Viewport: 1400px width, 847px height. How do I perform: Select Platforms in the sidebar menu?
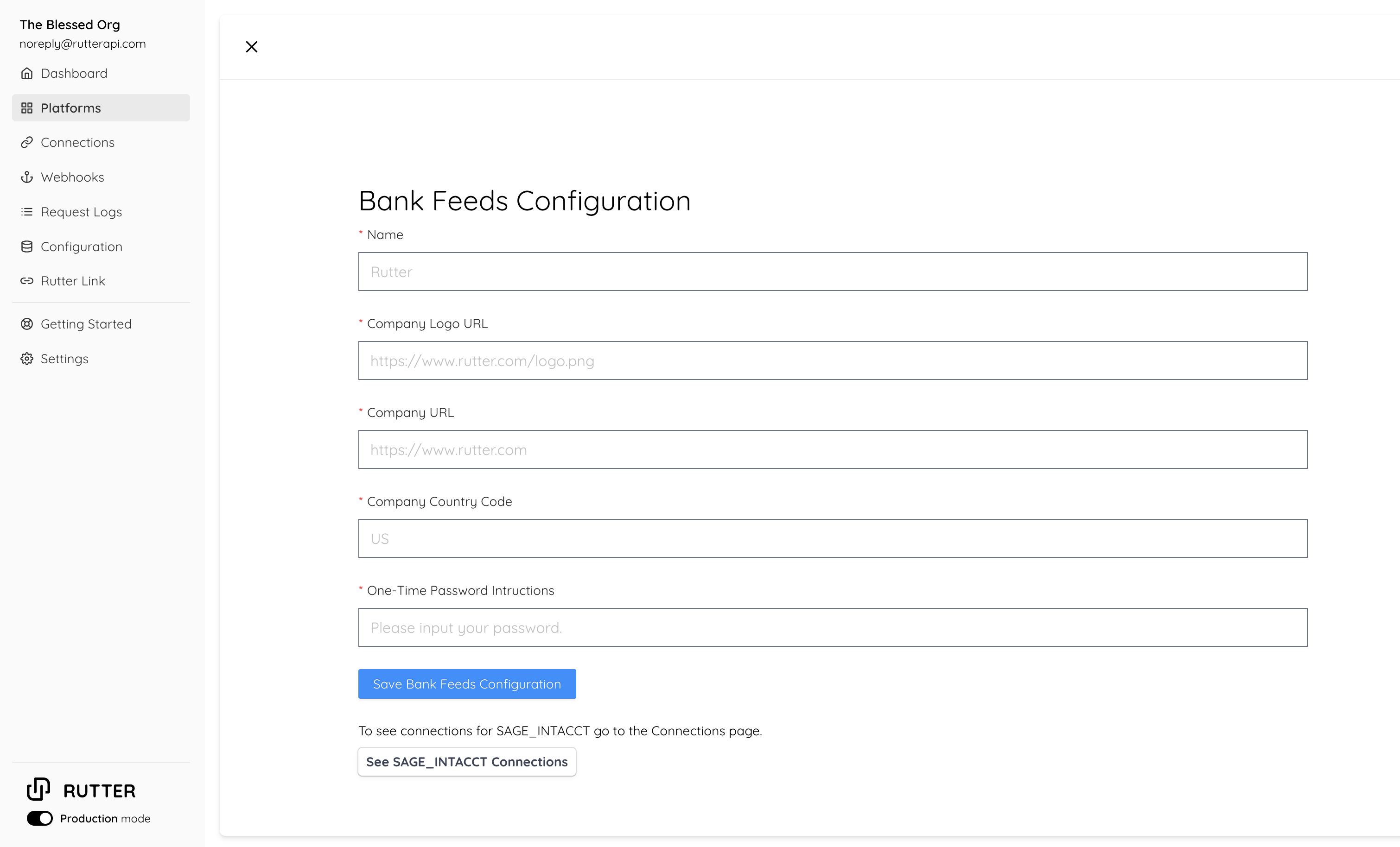(x=71, y=107)
